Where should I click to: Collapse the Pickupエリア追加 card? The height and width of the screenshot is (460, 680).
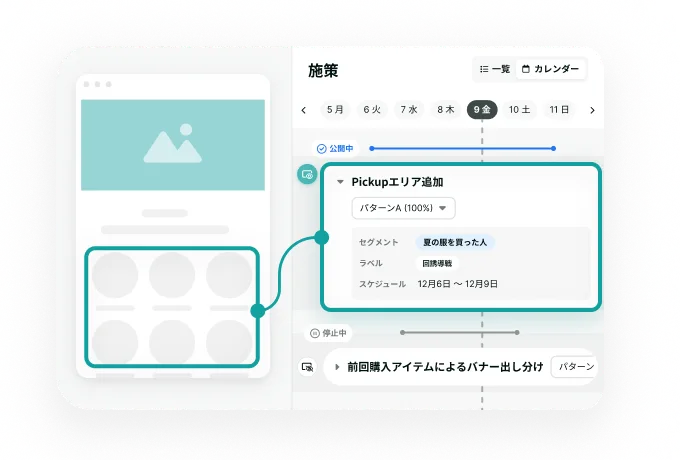[x=340, y=182]
